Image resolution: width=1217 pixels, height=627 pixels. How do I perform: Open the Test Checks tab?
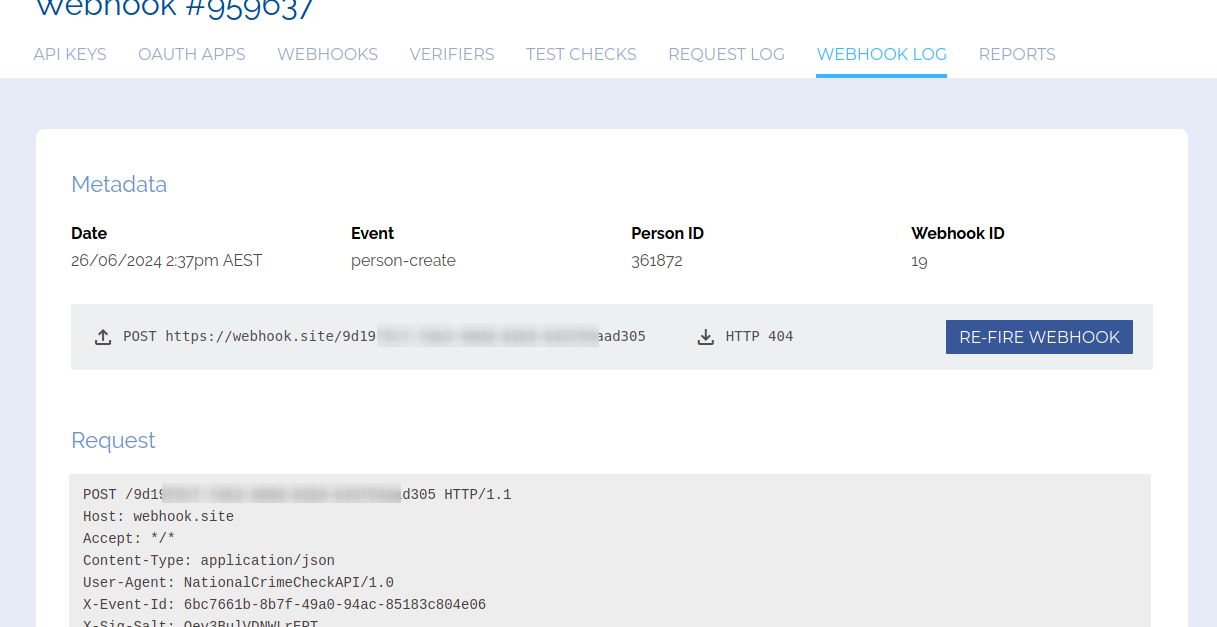[581, 54]
